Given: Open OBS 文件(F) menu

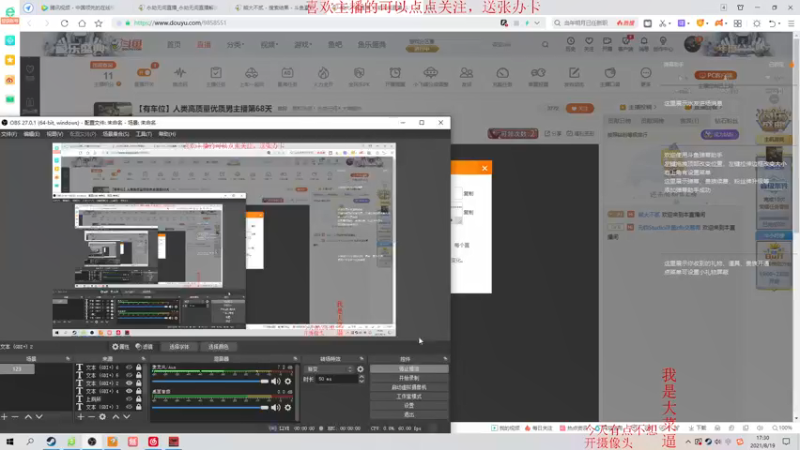Looking at the screenshot, I should (9, 134).
